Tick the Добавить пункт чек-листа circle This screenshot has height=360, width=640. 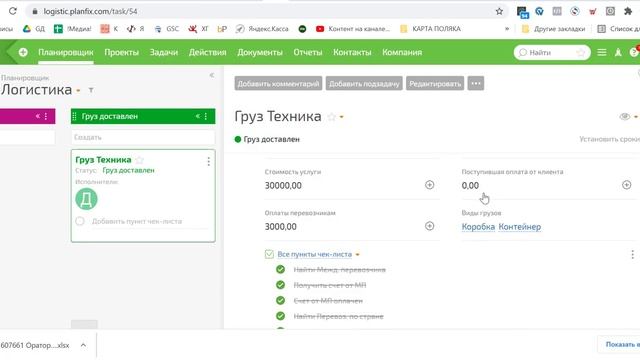tap(80, 221)
